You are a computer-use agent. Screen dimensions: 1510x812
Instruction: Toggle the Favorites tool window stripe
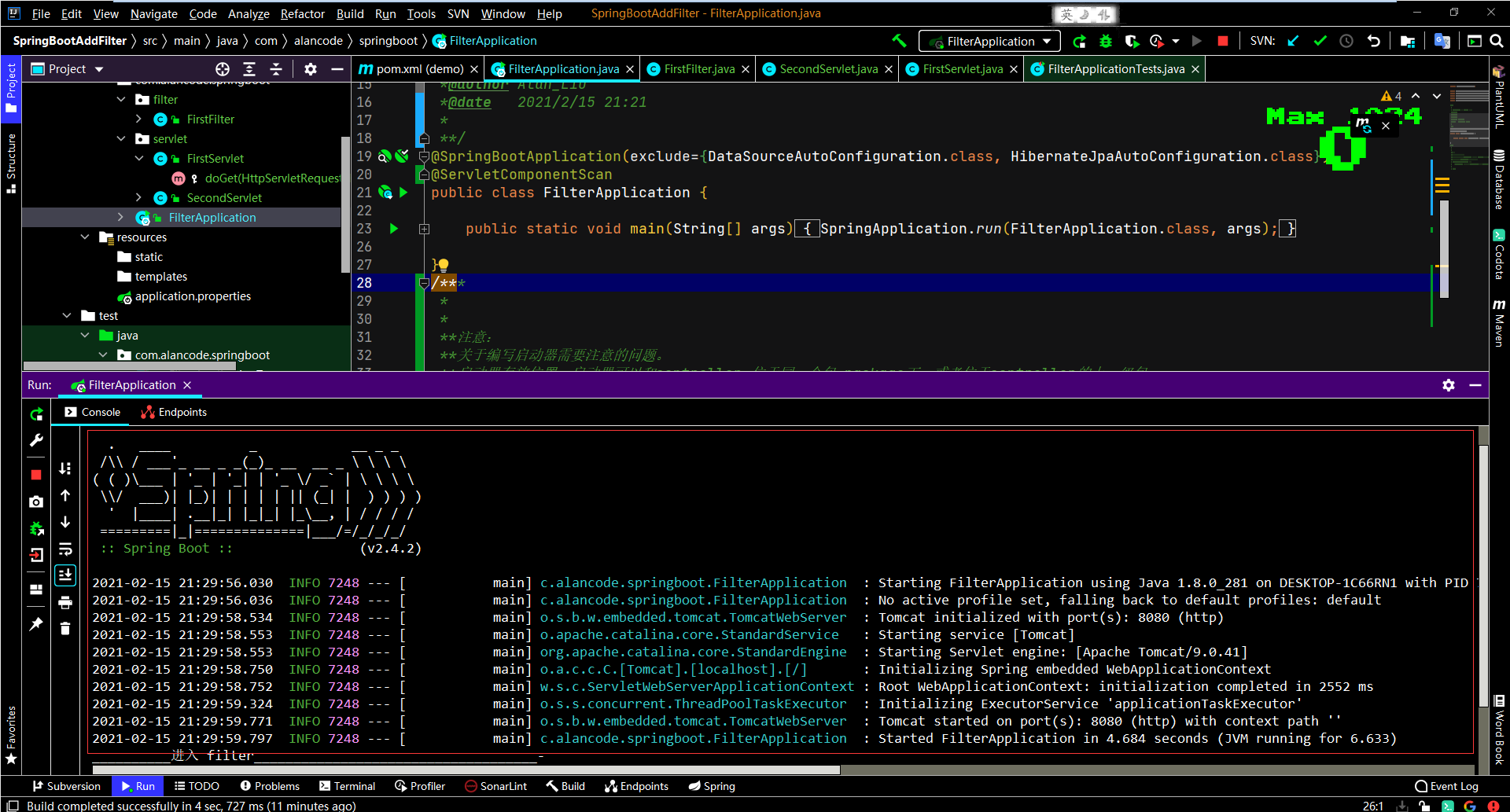11,734
